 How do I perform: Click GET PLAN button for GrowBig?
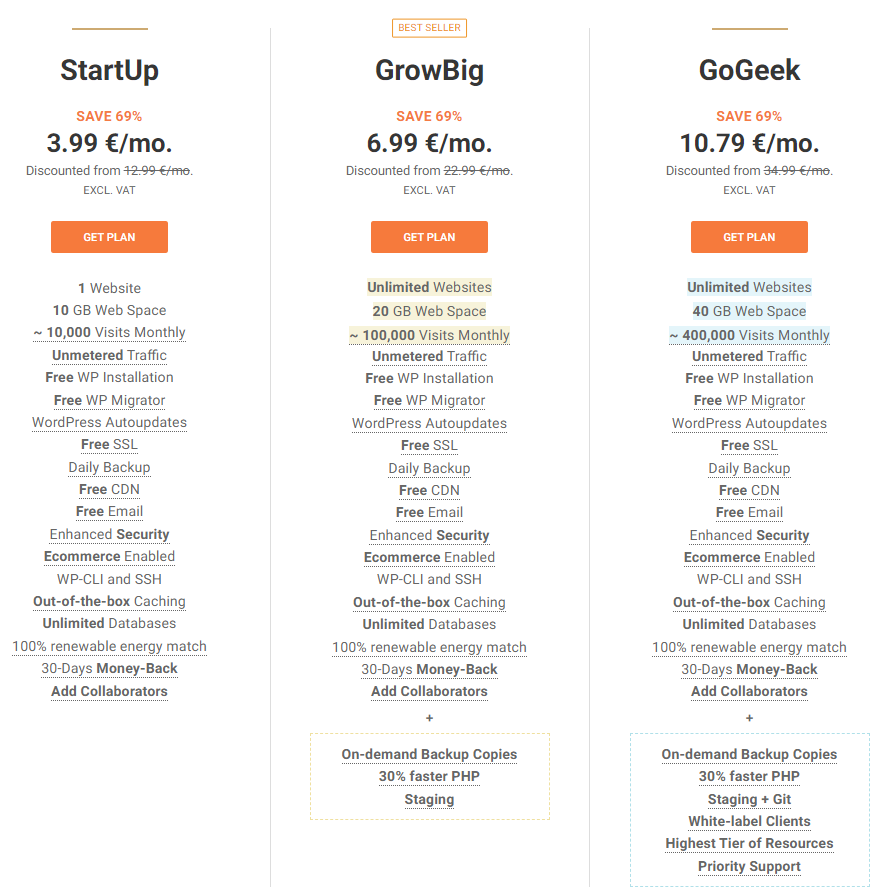tap(429, 237)
